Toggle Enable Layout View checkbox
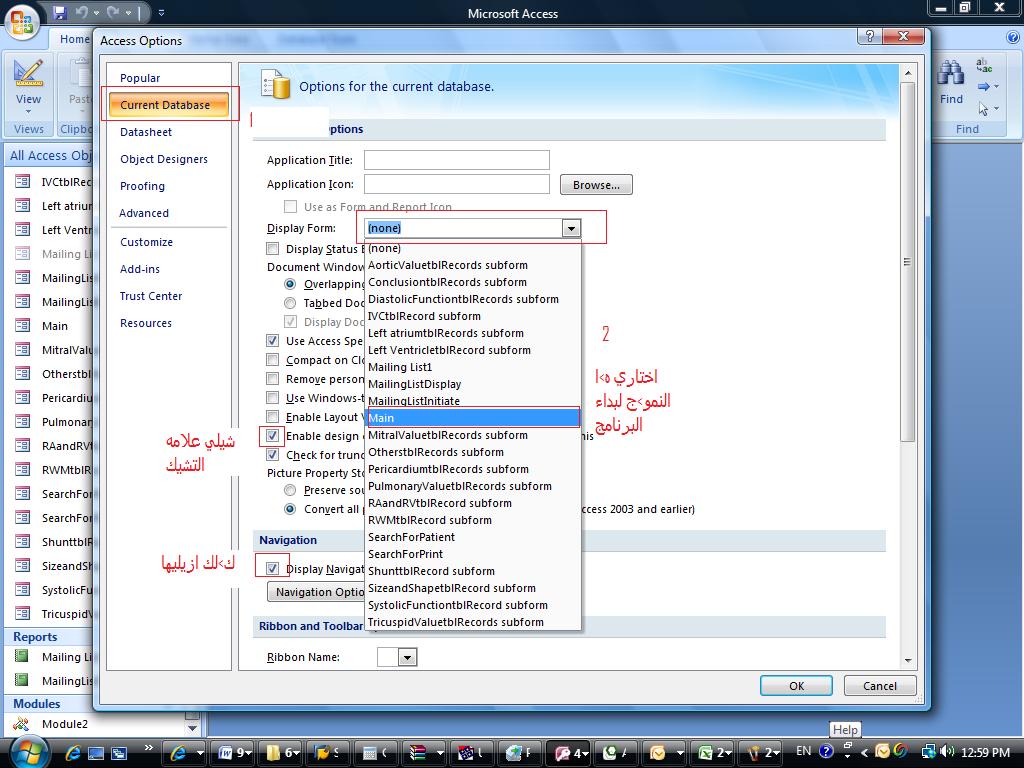The height and width of the screenshot is (768, 1024). [x=272, y=416]
